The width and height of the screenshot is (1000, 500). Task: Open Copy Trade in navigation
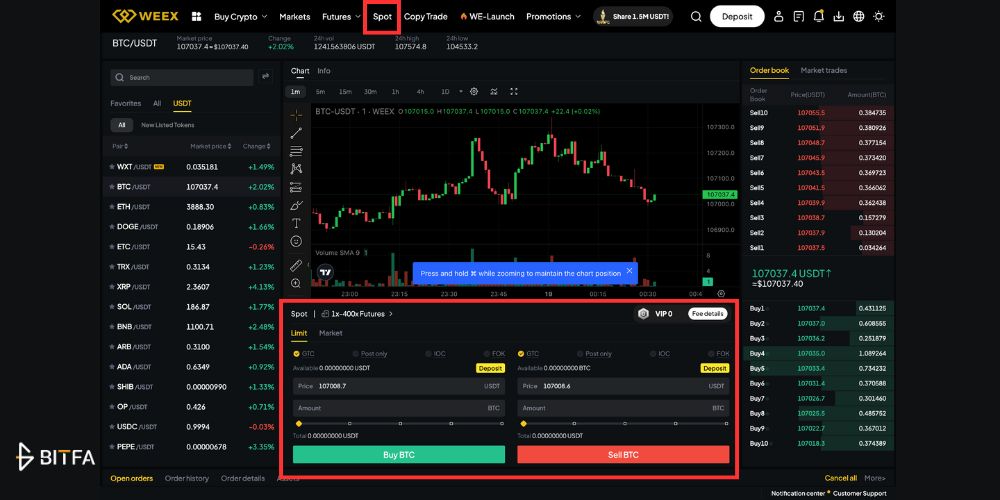click(425, 17)
